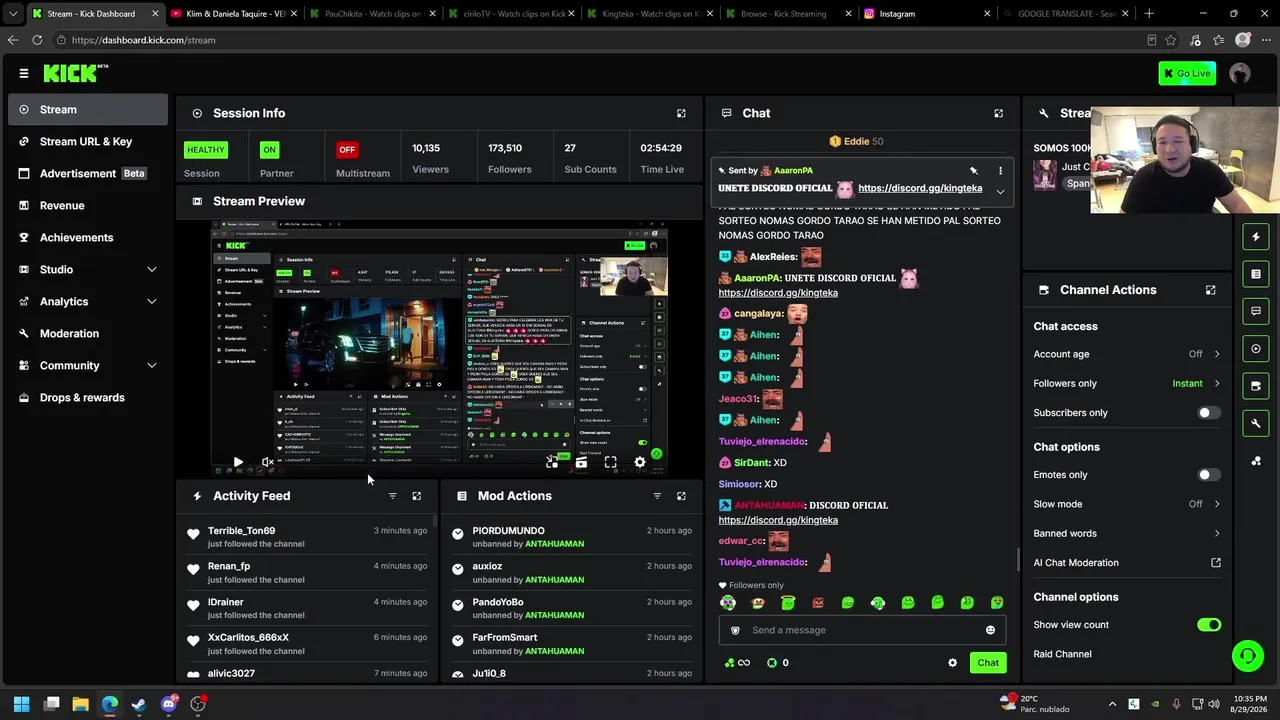Expand the Activity Feed panel
1280x720 pixels.
(417, 496)
